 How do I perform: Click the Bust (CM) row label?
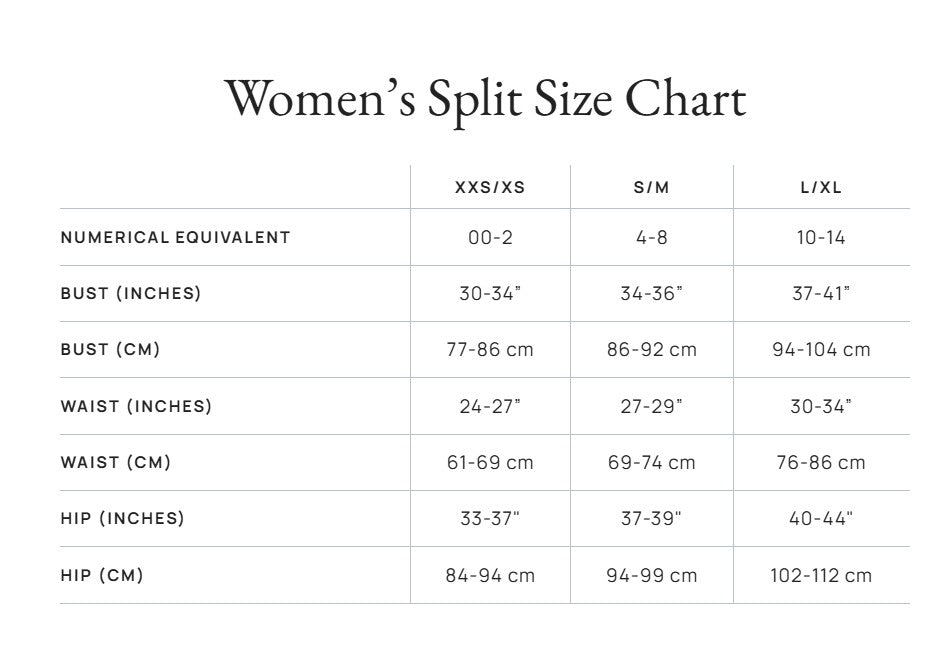pos(110,350)
